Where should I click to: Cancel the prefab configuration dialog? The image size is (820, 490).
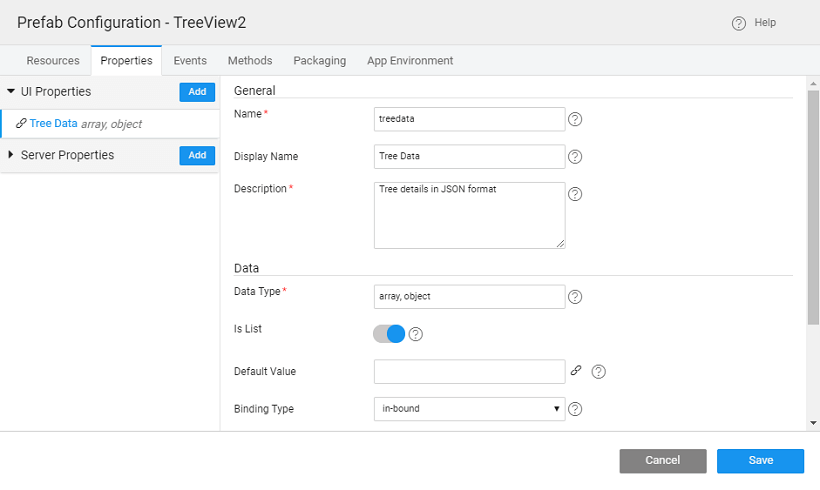coord(662,460)
